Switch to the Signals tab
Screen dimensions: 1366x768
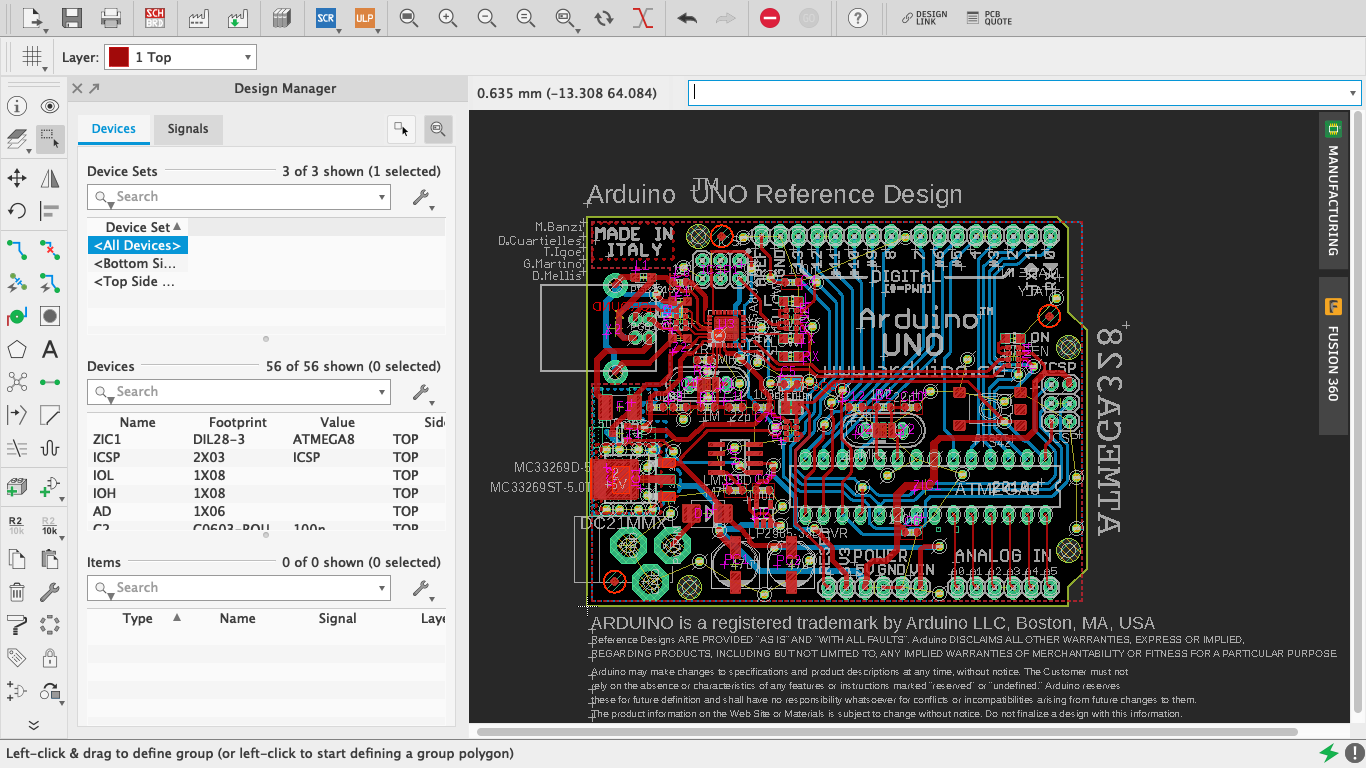(188, 129)
